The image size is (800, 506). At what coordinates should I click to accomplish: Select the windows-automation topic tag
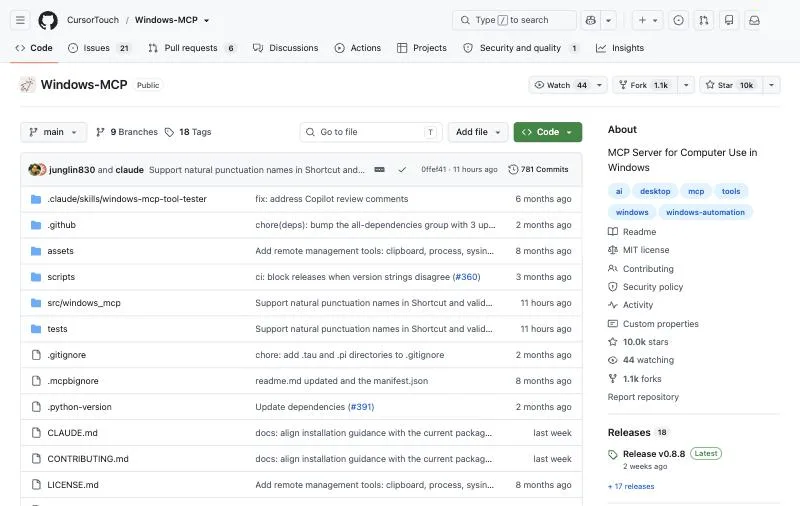click(x=705, y=212)
